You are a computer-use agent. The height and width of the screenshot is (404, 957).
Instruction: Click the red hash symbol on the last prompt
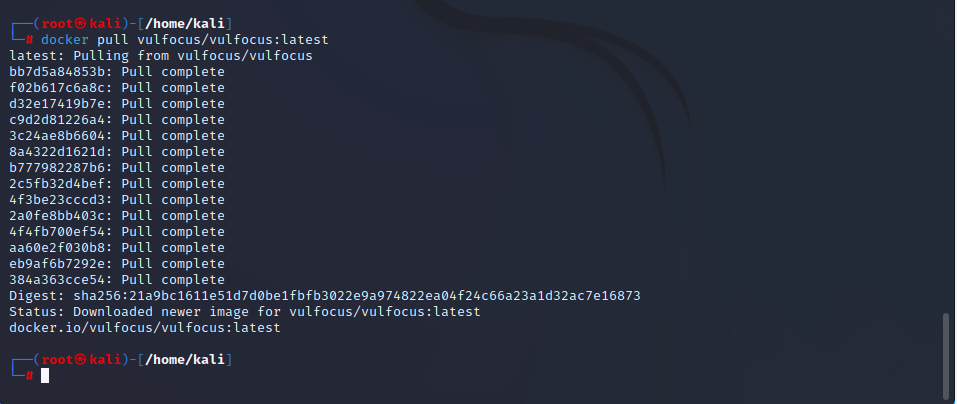(30, 376)
